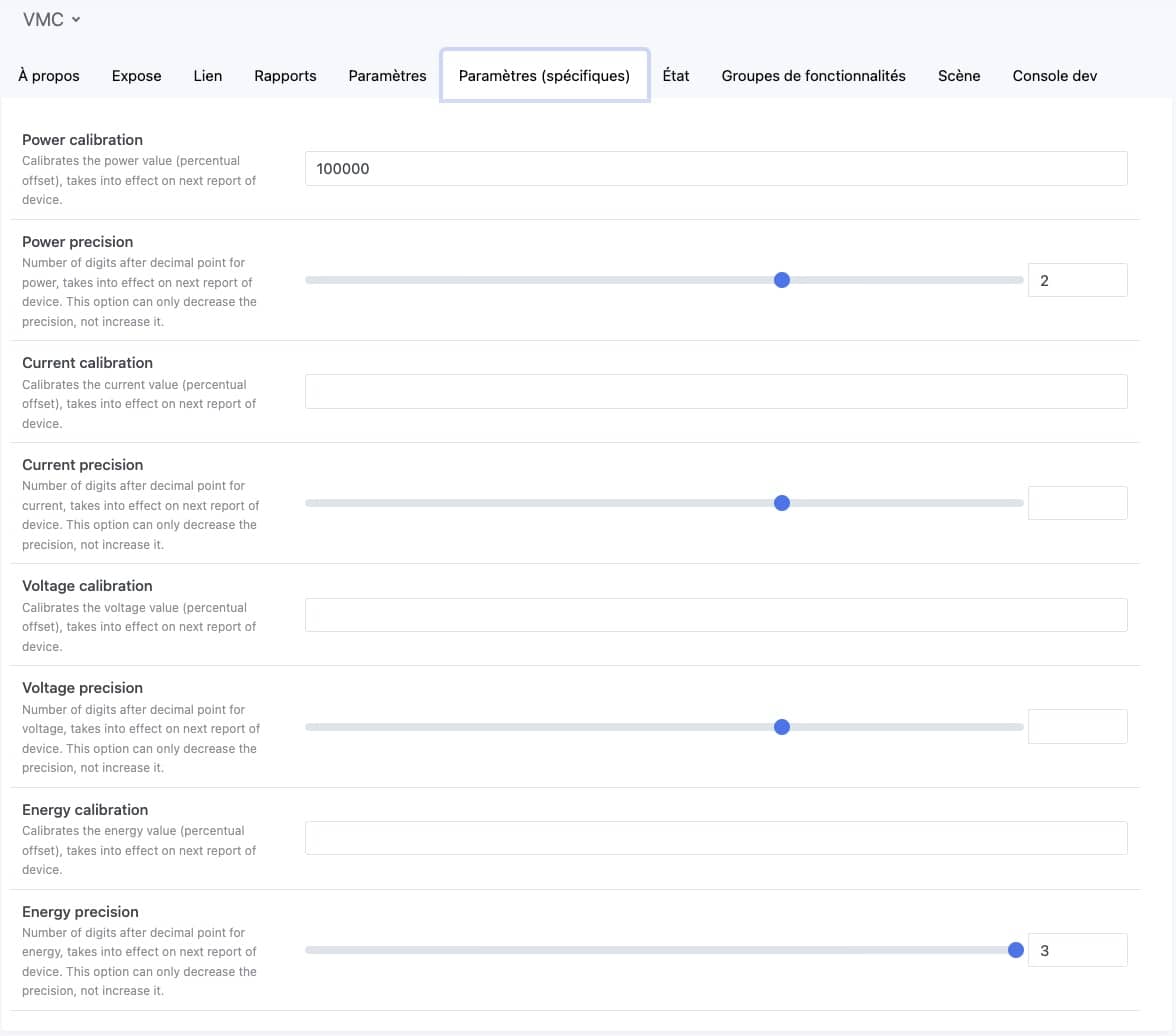Open the Expose tab

click(x=136, y=76)
